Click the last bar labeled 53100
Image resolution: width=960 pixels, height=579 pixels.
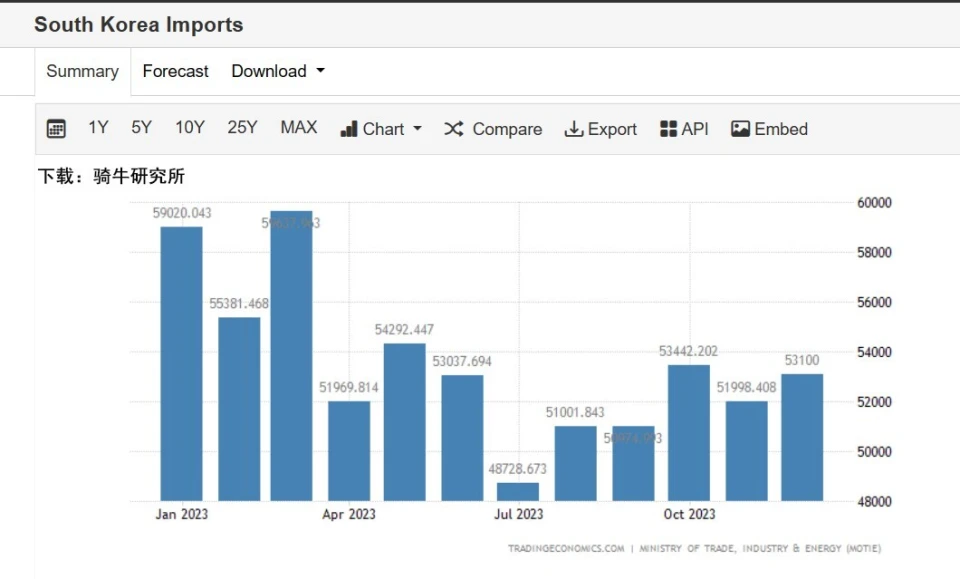(802, 437)
